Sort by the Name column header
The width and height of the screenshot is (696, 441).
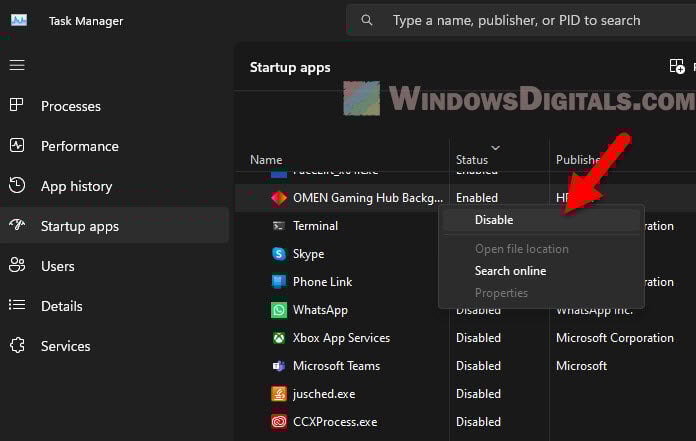266,160
